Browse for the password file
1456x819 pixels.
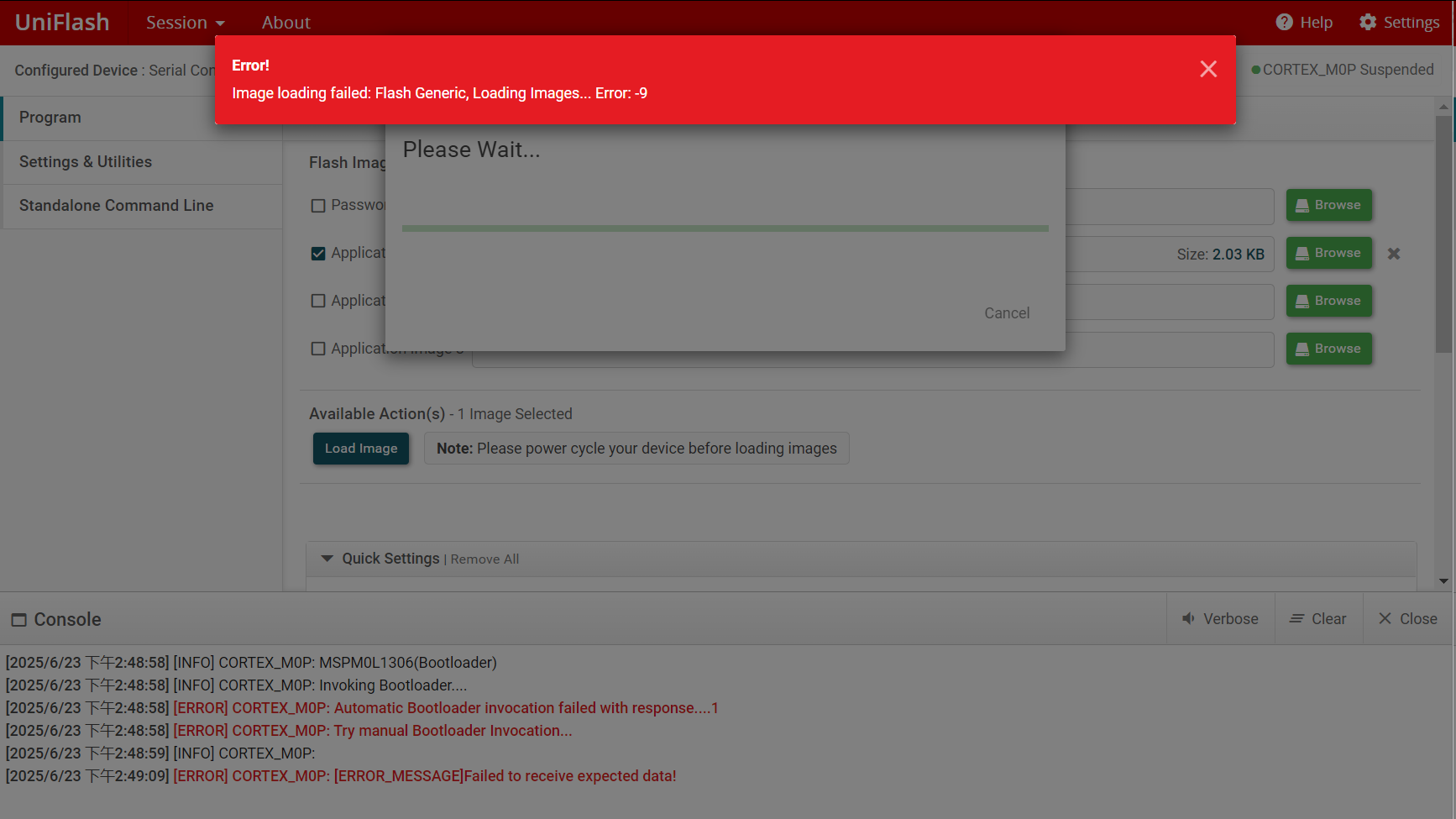click(x=1328, y=205)
